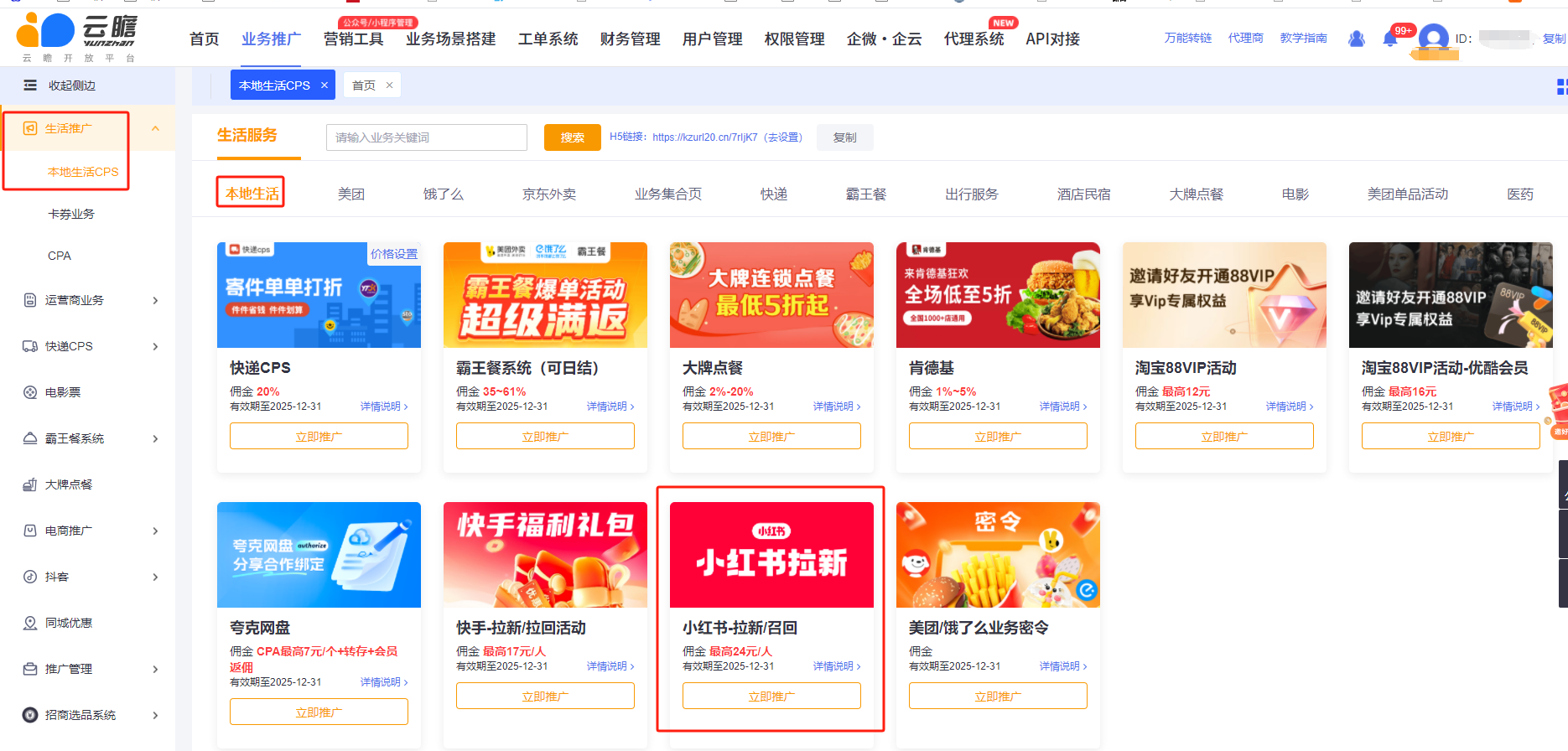Open the 财务管理 top menu
The height and width of the screenshot is (751, 1568).
(630, 39)
